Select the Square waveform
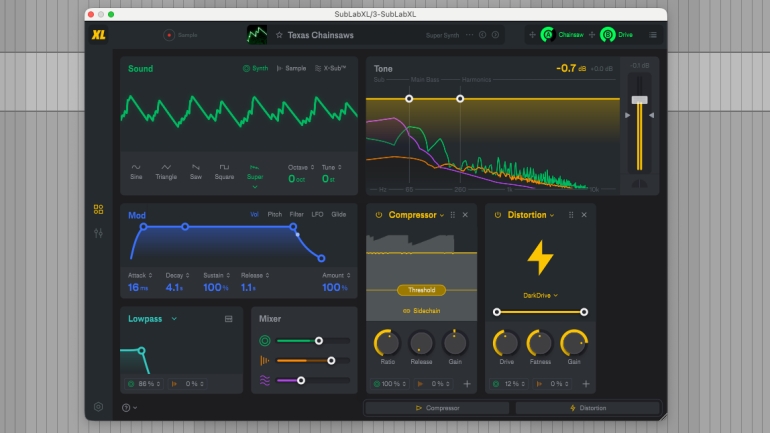The image size is (770, 433). pyautogui.click(x=224, y=172)
